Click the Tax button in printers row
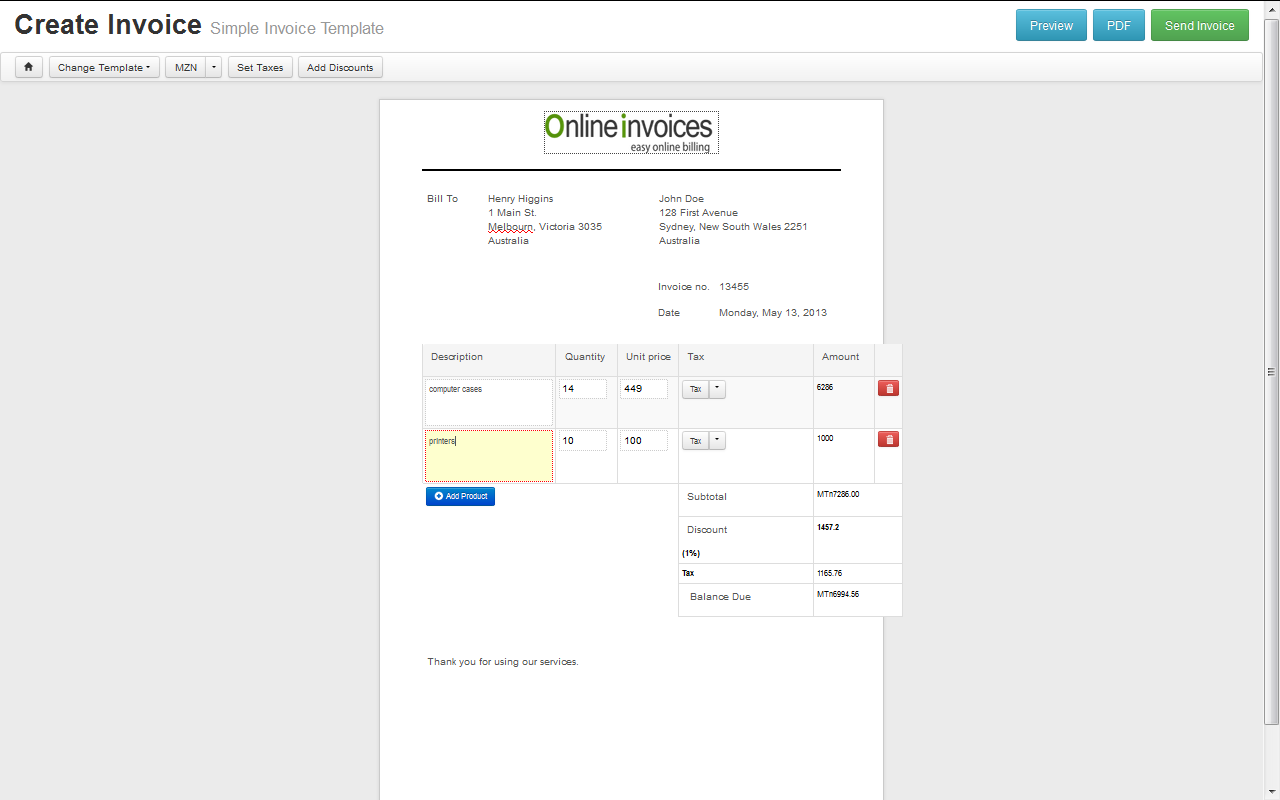 click(x=695, y=440)
